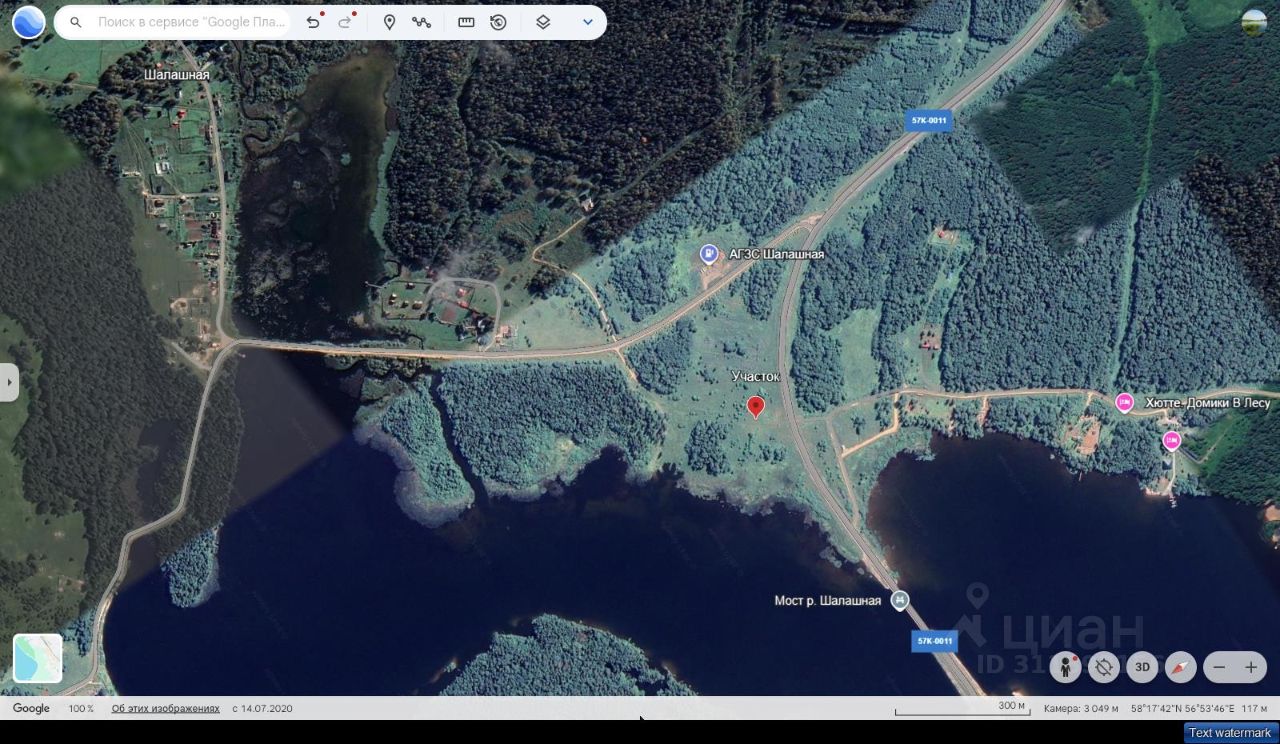The width and height of the screenshot is (1280, 744).
Task: Focus the Google Earth search field
Action: pos(192,22)
